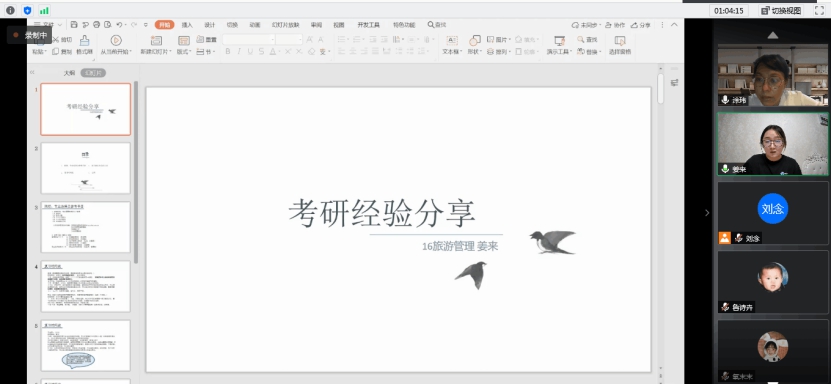Toggle microphone icon on 涂玮's video tile
The width and height of the screenshot is (831, 384).
pyautogui.click(x=725, y=100)
